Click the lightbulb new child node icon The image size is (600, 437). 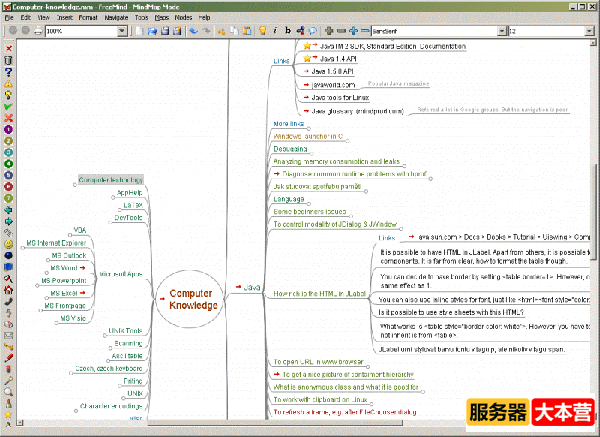tap(262, 31)
